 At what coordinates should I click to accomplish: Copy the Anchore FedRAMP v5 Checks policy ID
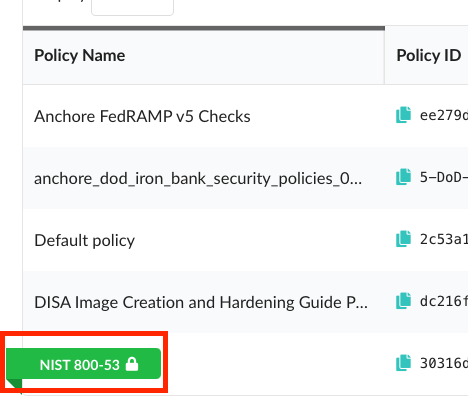[x=403, y=115]
